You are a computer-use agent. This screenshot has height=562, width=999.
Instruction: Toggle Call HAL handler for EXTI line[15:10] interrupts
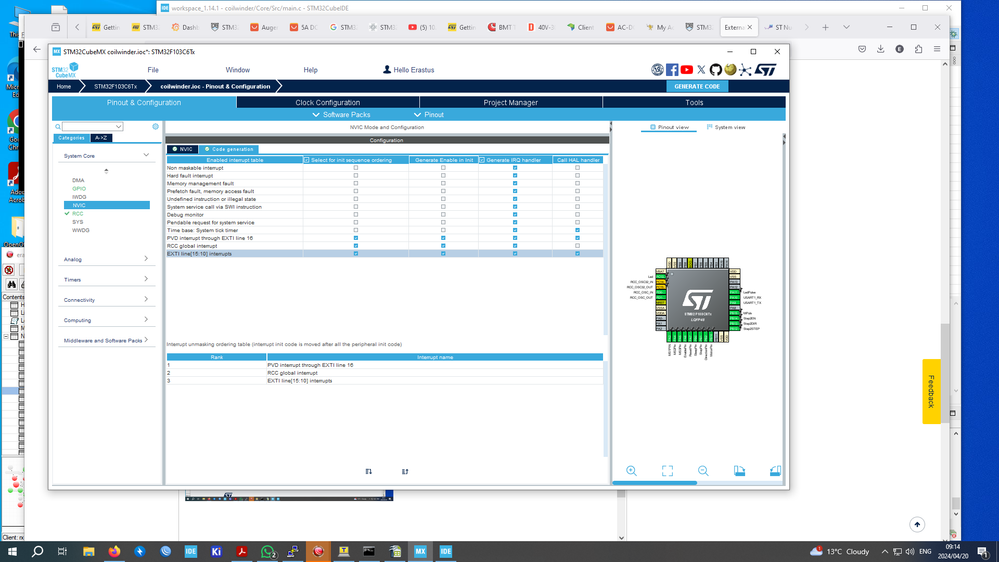pyautogui.click(x=577, y=254)
